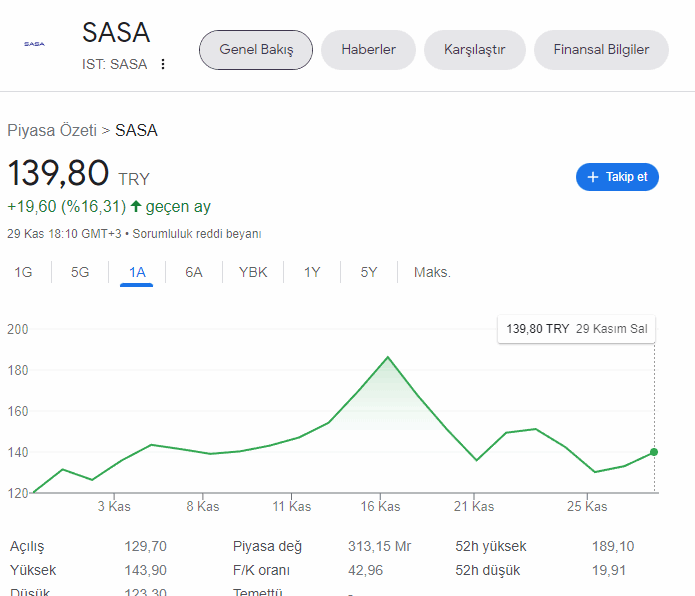Click the chart peak near 16 Kas

click(x=388, y=357)
